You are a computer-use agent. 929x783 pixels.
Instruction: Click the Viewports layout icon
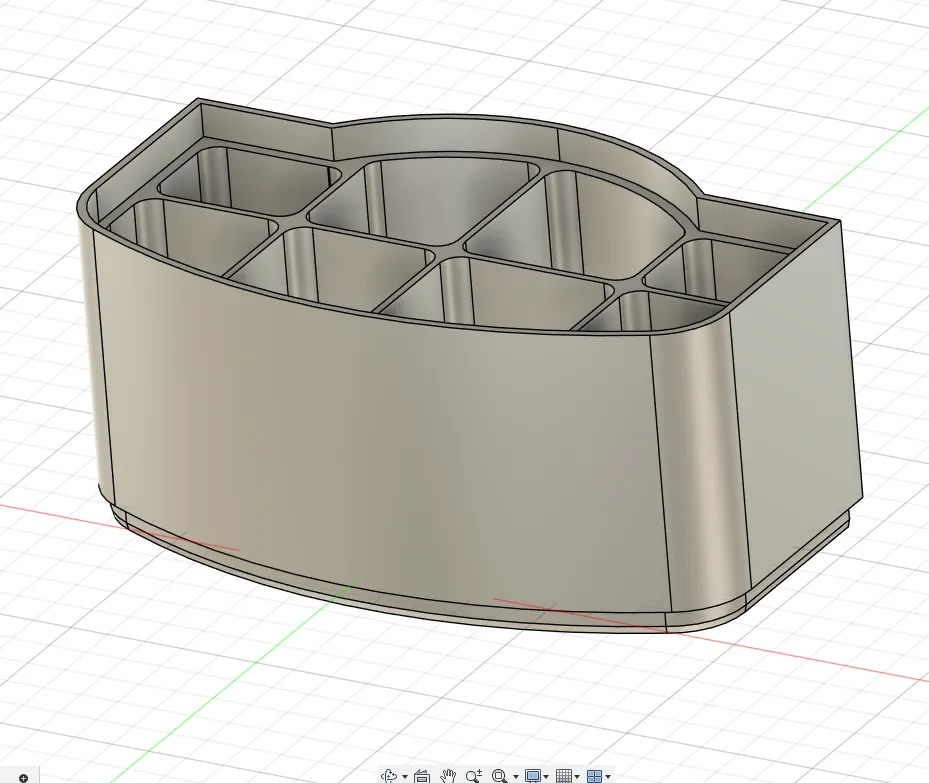[594, 776]
